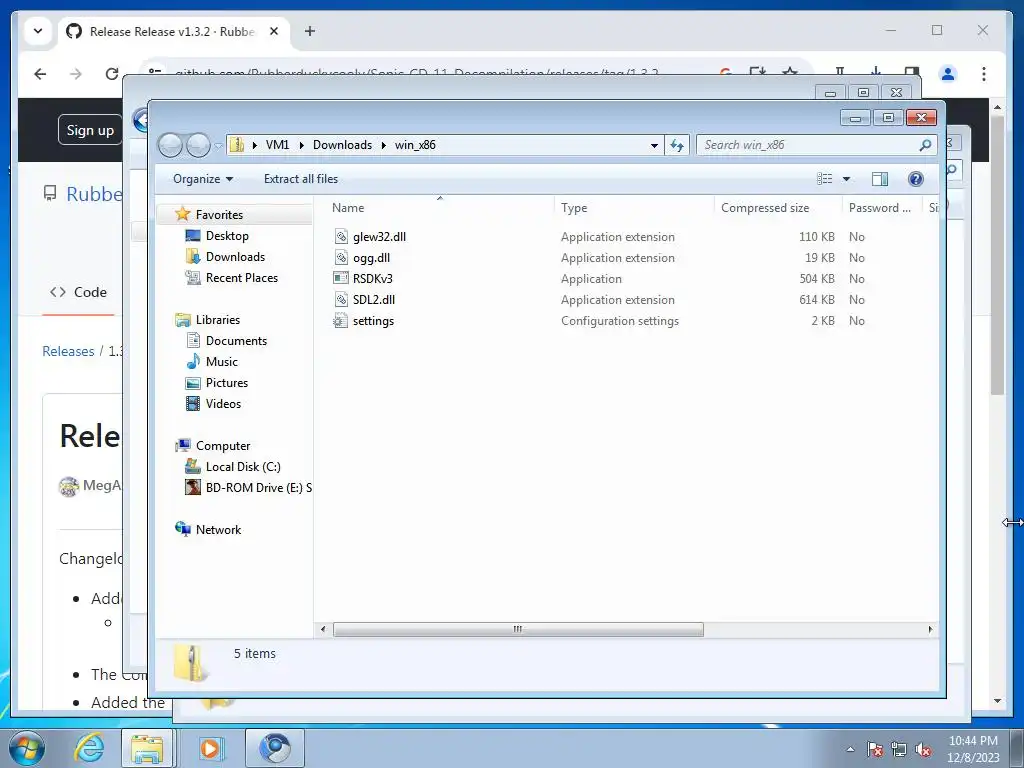Click the search magnifier icon in Explorer

(925, 145)
